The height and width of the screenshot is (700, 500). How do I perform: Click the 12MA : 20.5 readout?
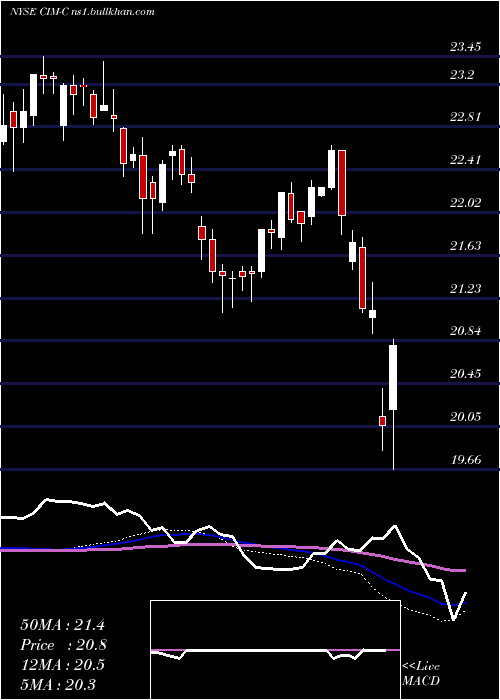pos(62,664)
